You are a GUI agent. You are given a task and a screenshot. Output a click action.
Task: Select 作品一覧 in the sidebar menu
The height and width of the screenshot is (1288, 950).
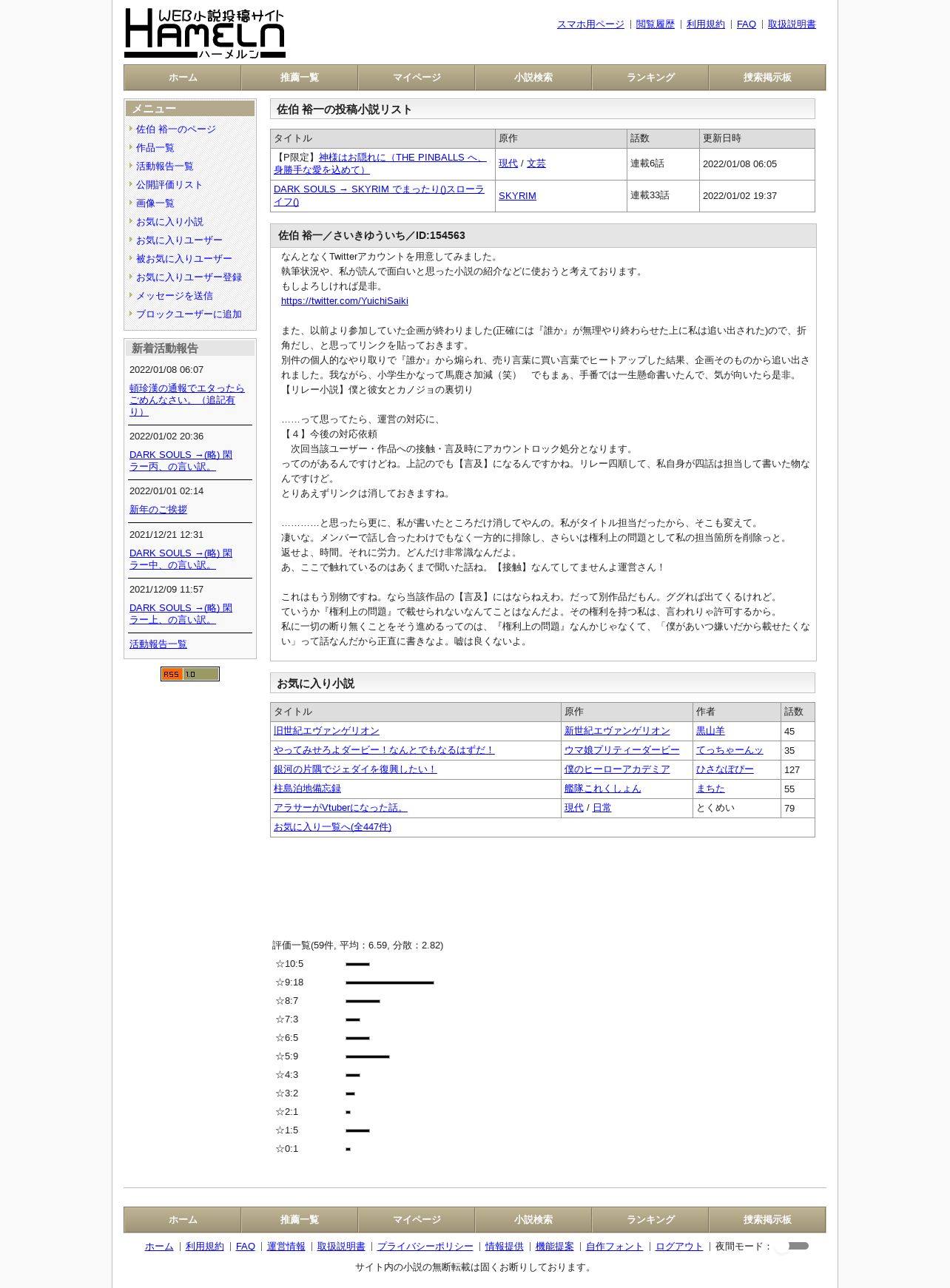(x=155, y=148)
